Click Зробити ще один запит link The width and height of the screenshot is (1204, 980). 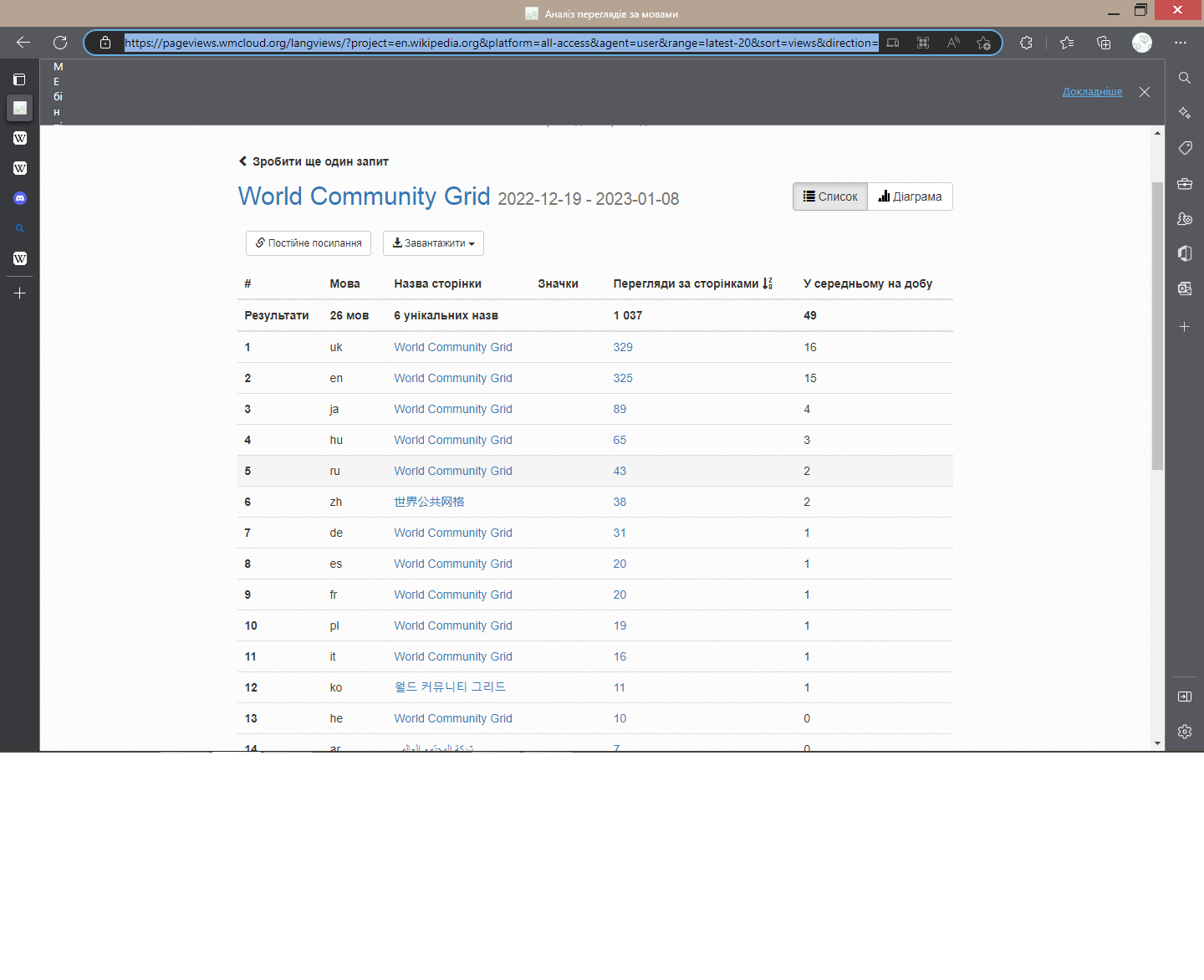pos(314,161)
